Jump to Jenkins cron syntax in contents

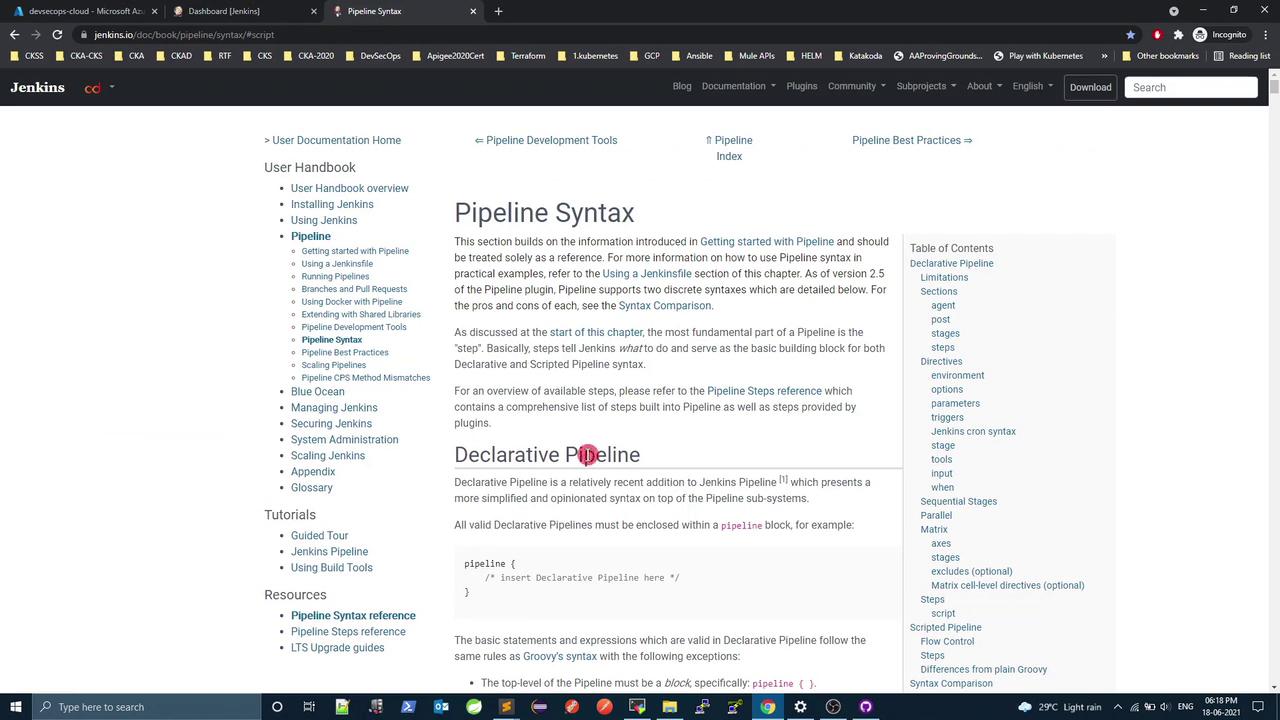click(x=973, y=432)
